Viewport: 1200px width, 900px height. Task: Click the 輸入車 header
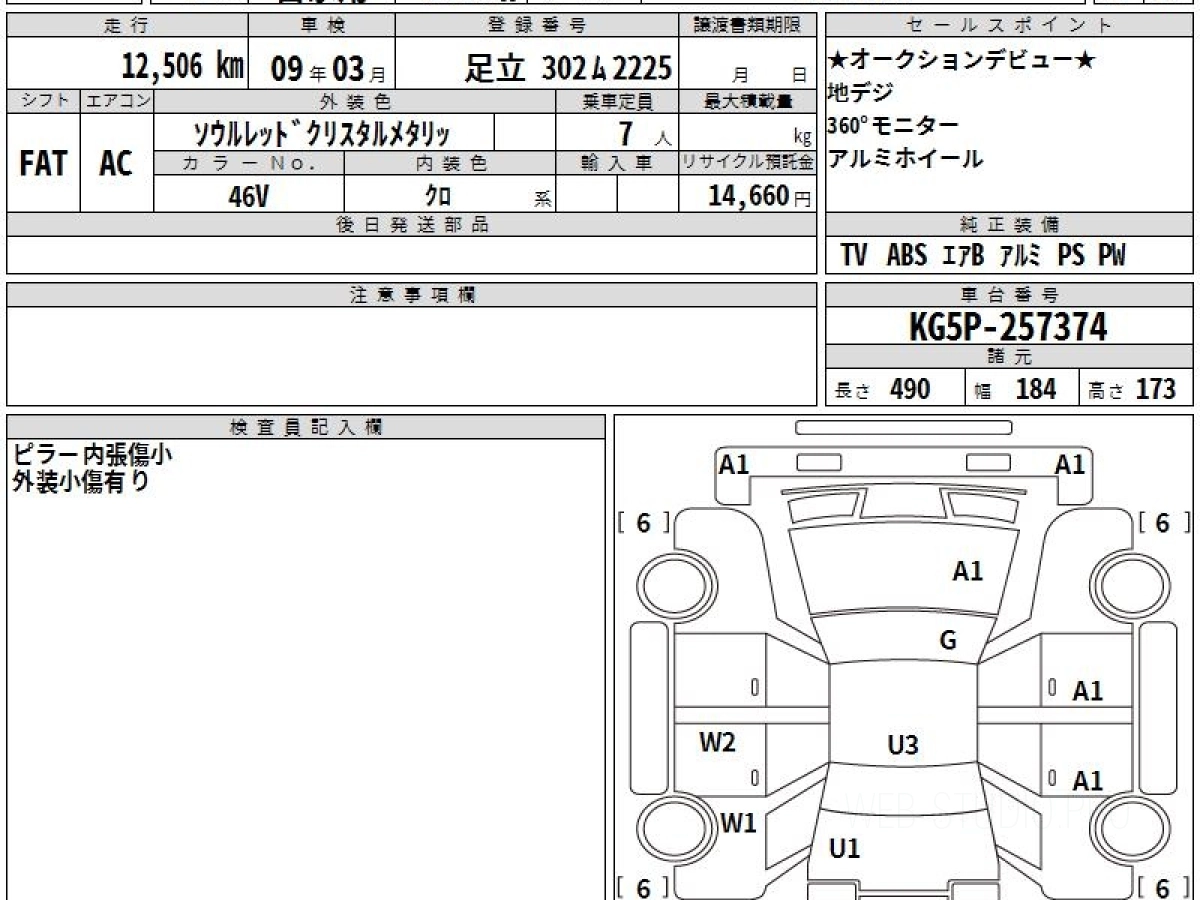click(617, 164)
